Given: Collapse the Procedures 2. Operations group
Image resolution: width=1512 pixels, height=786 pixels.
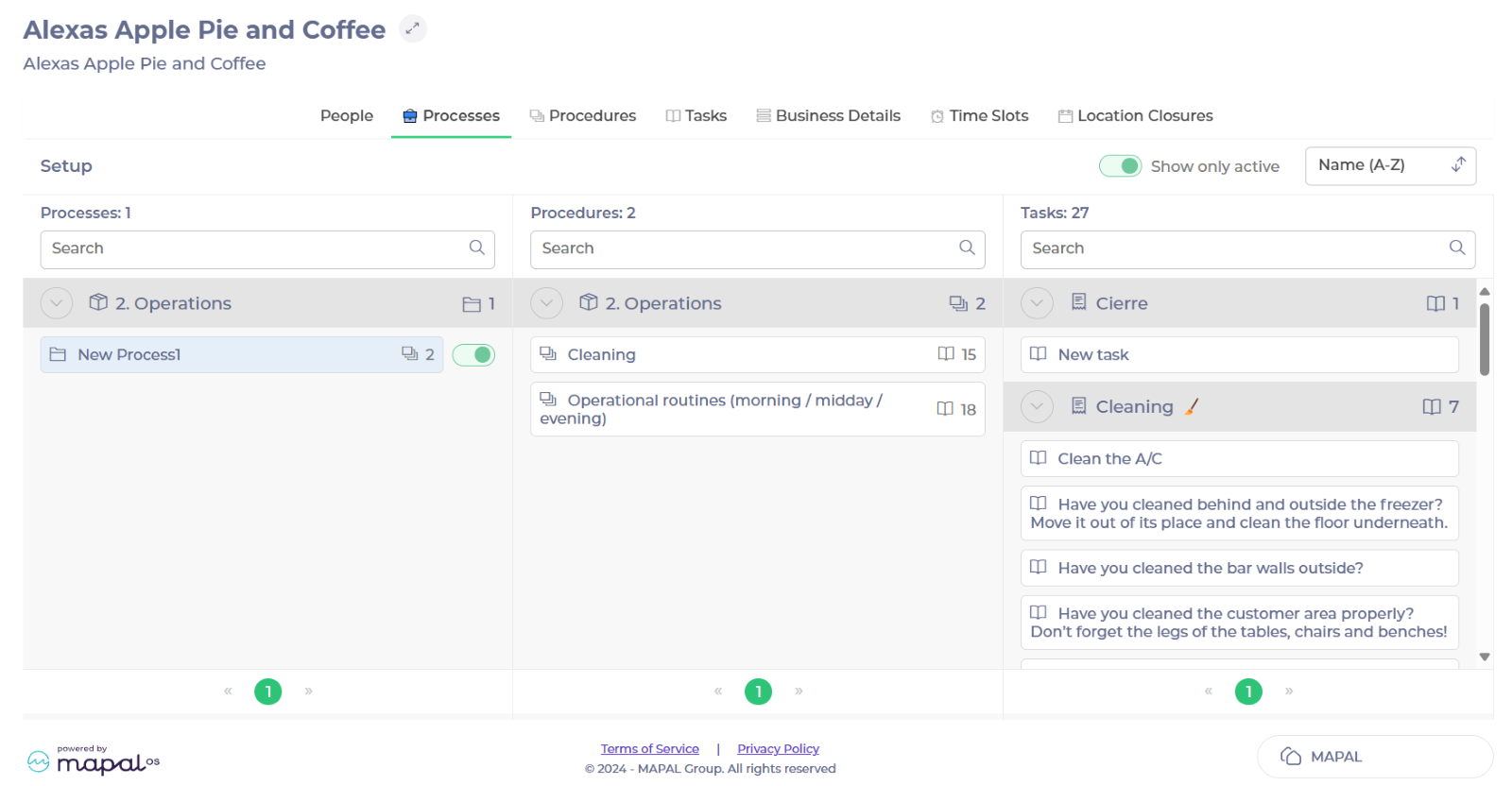Looking at the screenshot, I should (x=546, y=303).
